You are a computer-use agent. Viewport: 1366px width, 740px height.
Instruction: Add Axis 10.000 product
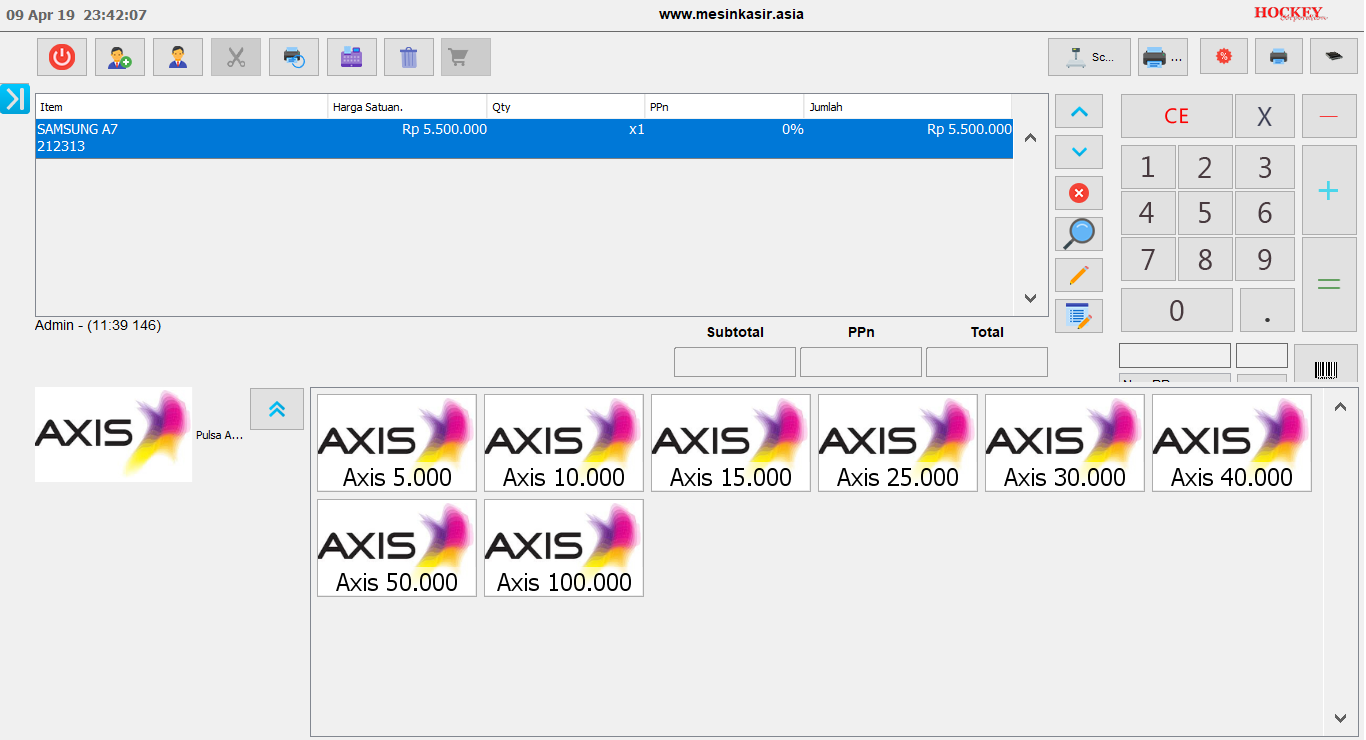click(x=564, y=443)
